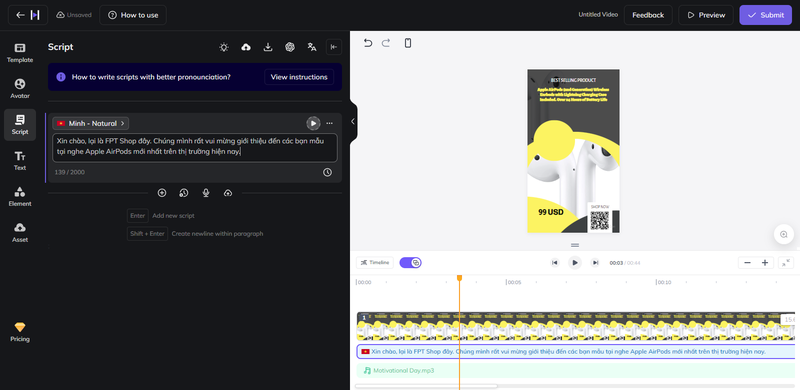Open the How to use guide

click(x=133, y=15)
